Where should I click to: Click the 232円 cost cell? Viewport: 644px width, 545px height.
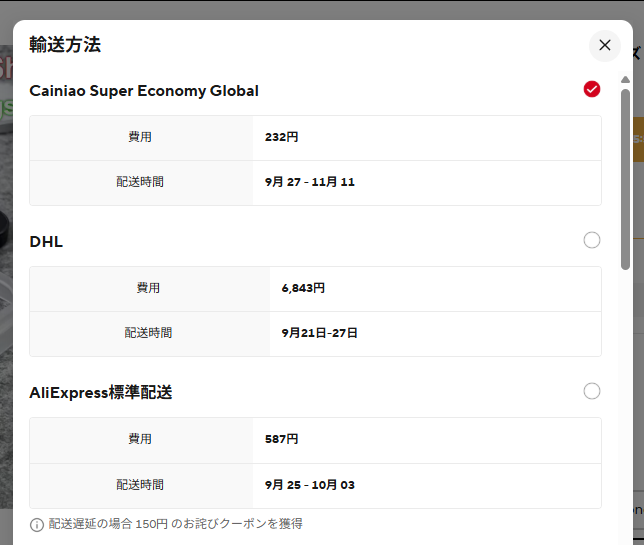[x=282, y=137]
